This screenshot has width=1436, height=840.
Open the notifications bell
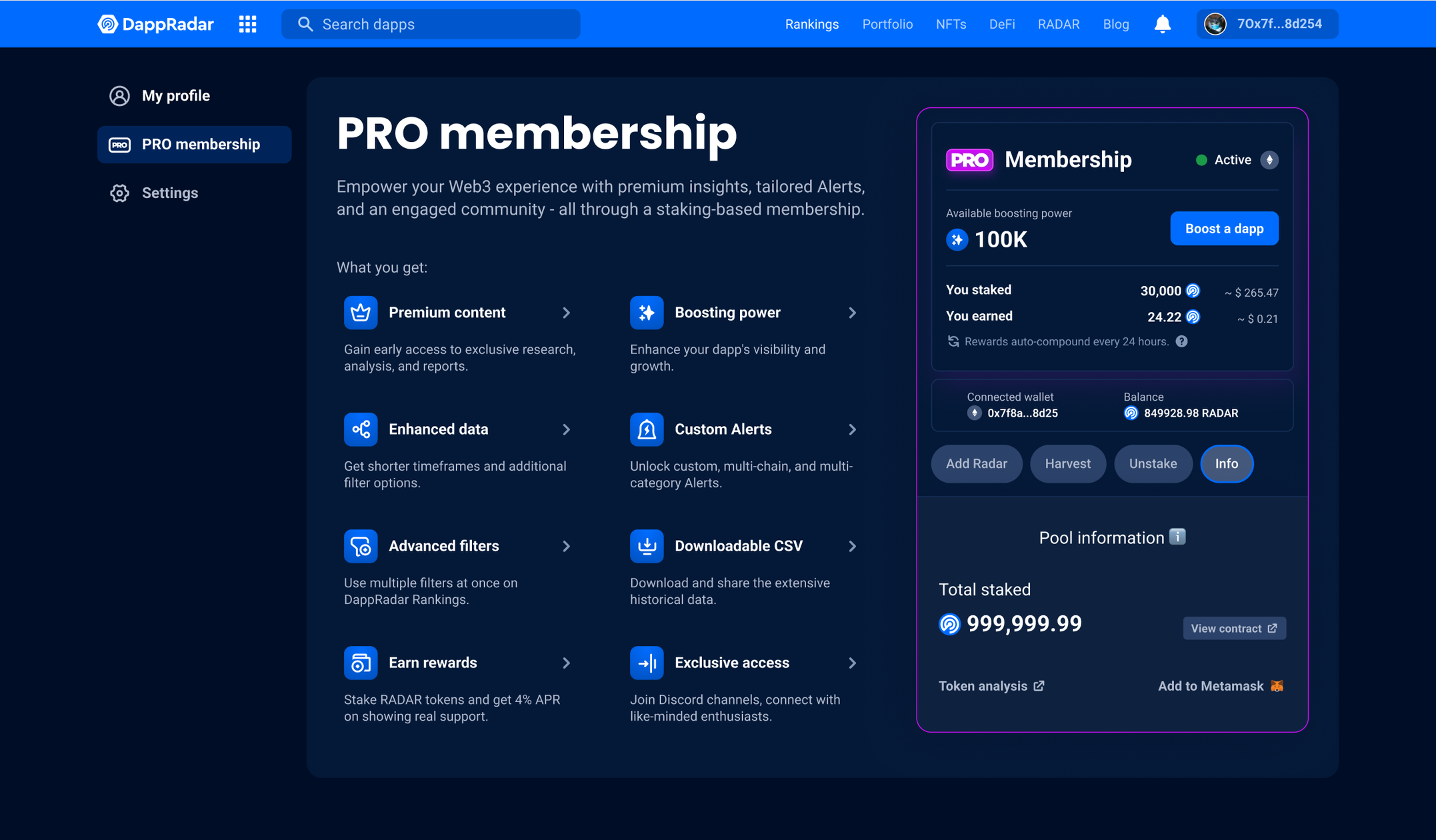click(x=1163, y=24)
